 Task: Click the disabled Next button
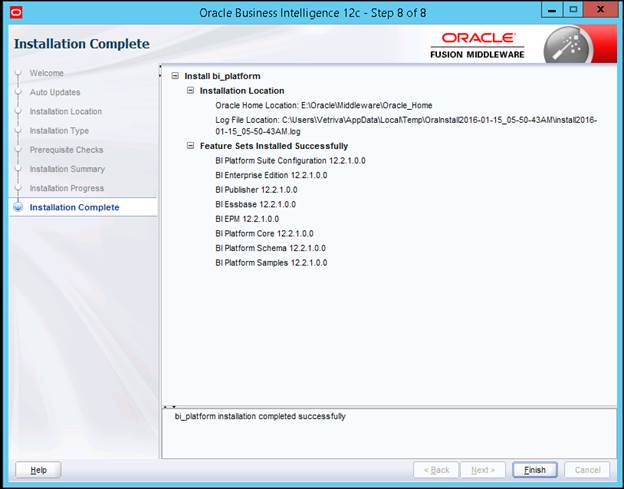pyautogui.click(x=483, y=470)
